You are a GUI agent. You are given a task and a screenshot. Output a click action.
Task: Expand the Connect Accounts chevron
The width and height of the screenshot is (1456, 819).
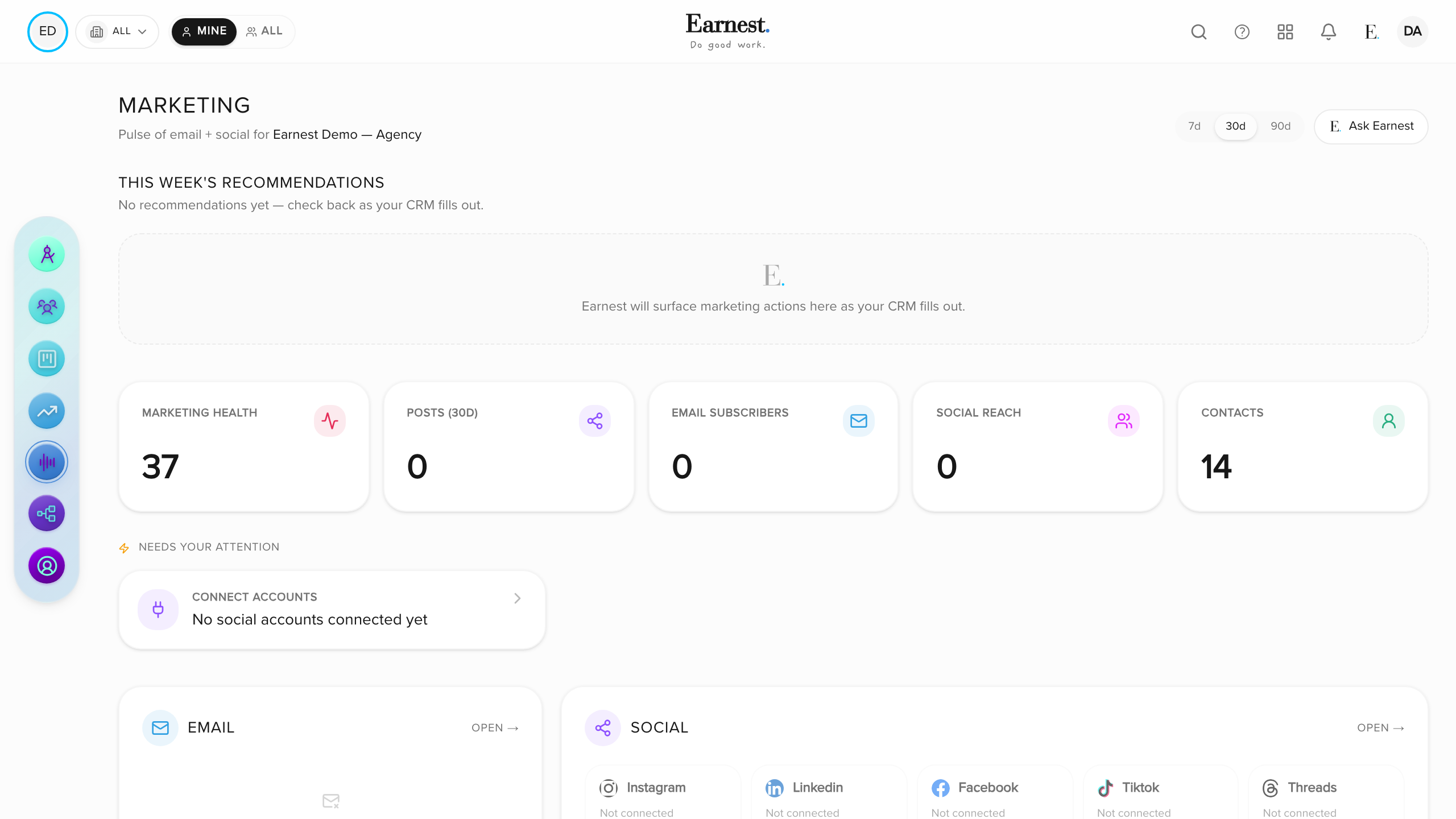(517, 598)
